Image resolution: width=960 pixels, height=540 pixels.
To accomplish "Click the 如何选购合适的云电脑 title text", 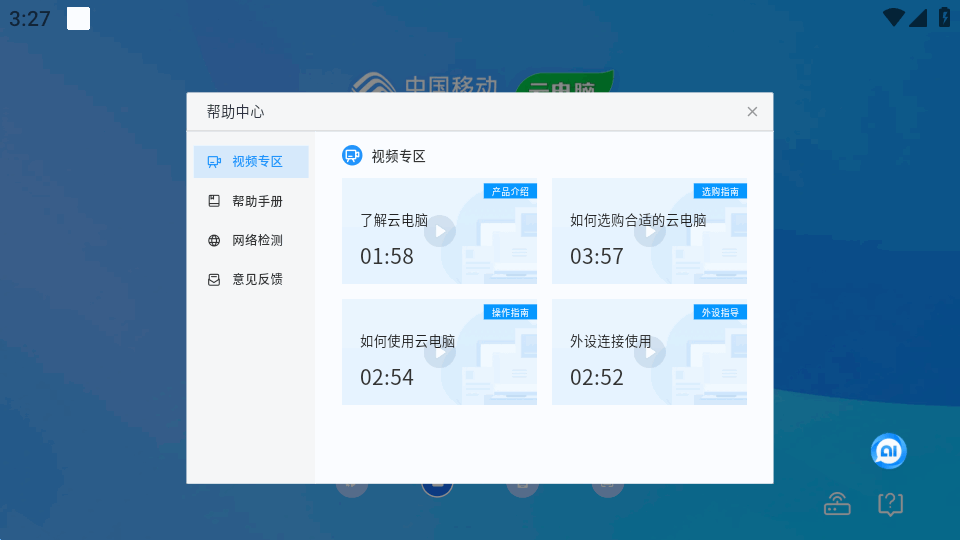I will pyautogui.click(x=638, y=220).
